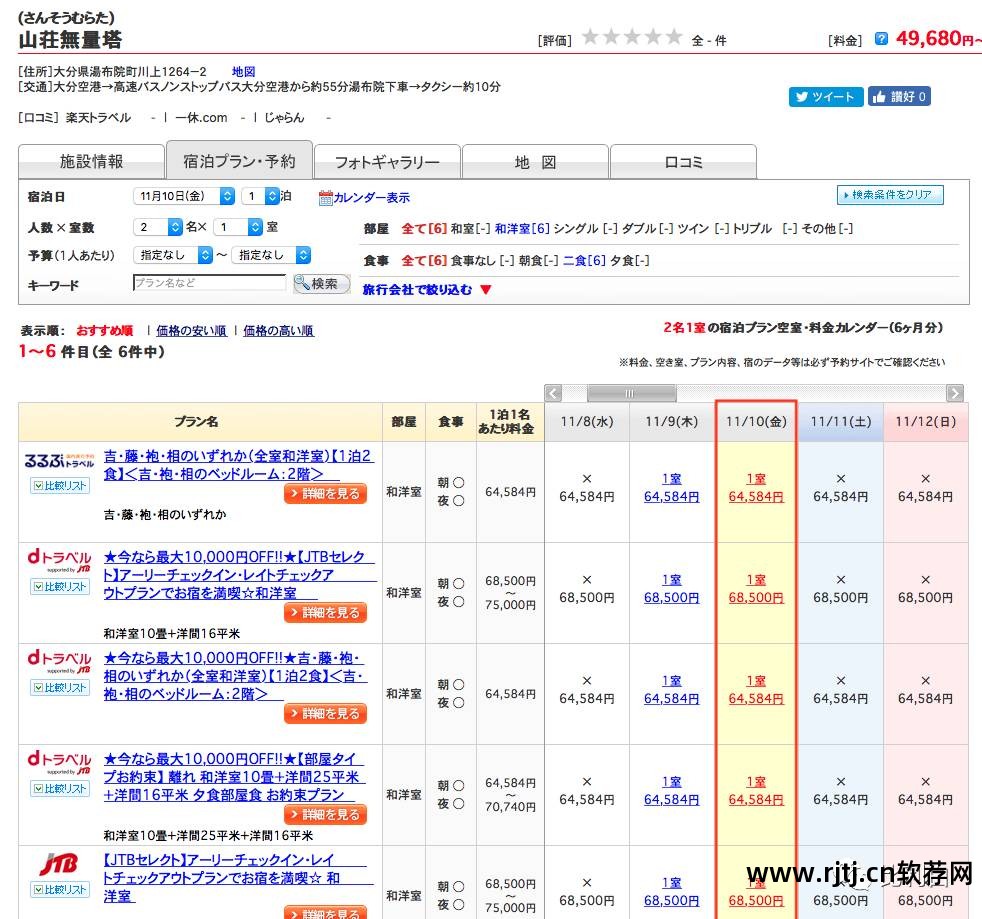Image resolution: width=982 pixels, height=919 pixels.
Task: Click the left arrow of calendar scrollbar
Action: pyautogui.click(x=553, y=393)
